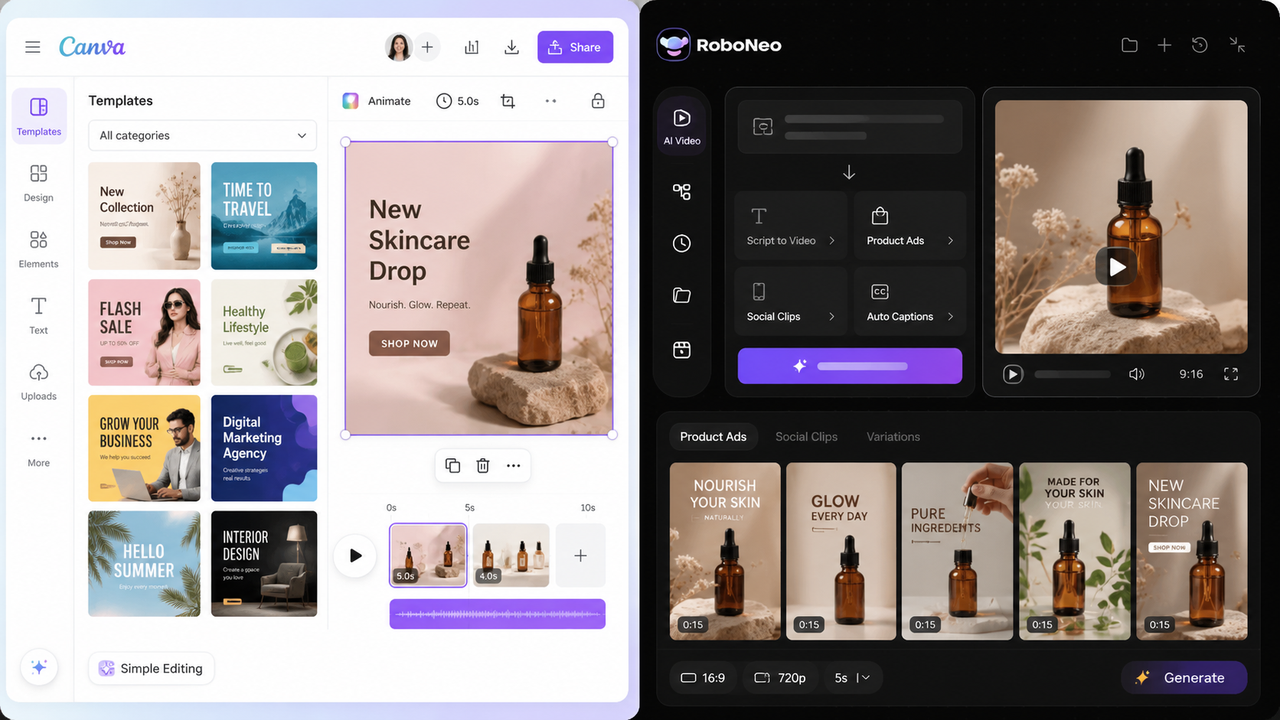Select the 4.0s timeline clip
Screen dimensions: 1280x720
click(511, 555)
